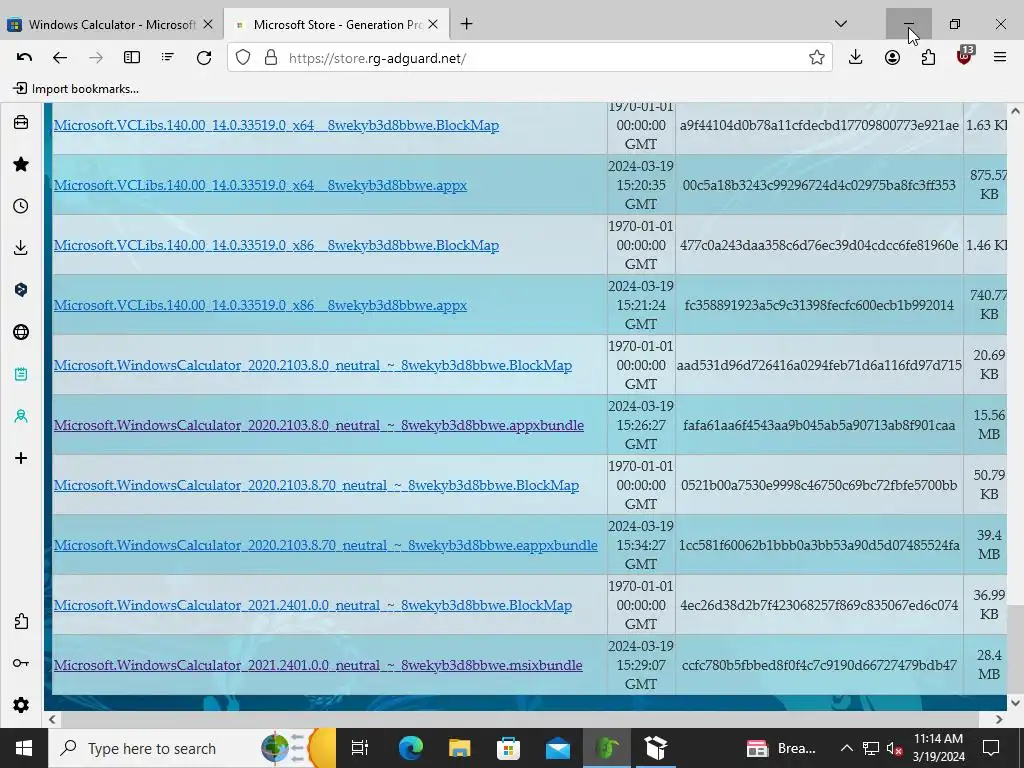1024x768 pixels.
Task: Open the Extensions puzzle-piece in the toolbar
Action: 928,57
